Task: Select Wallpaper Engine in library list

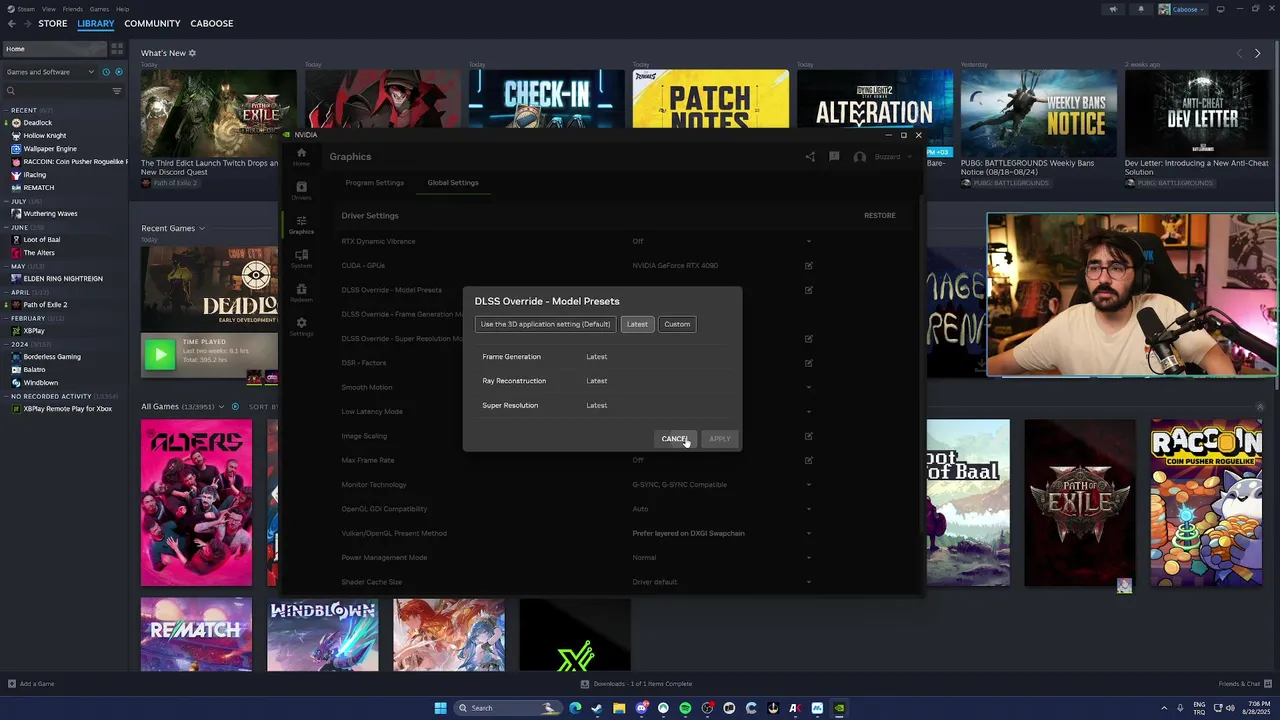Action: tap(50, 149)
